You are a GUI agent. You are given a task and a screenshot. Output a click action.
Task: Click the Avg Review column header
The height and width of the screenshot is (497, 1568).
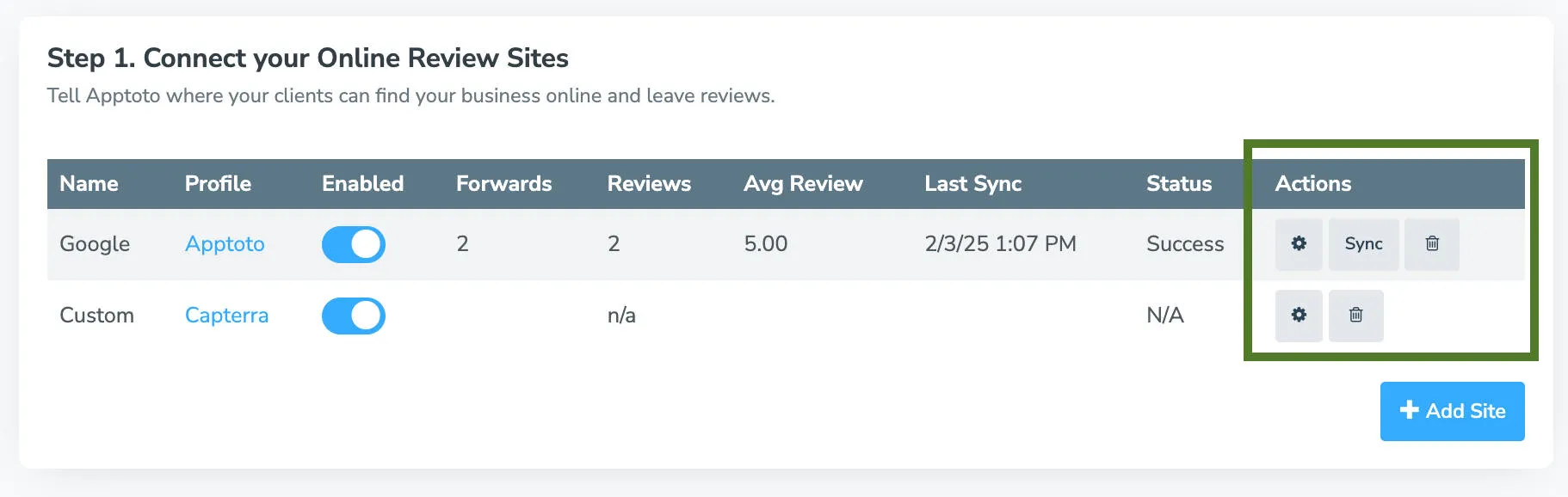pyautogui.click(x=804, y=183)
